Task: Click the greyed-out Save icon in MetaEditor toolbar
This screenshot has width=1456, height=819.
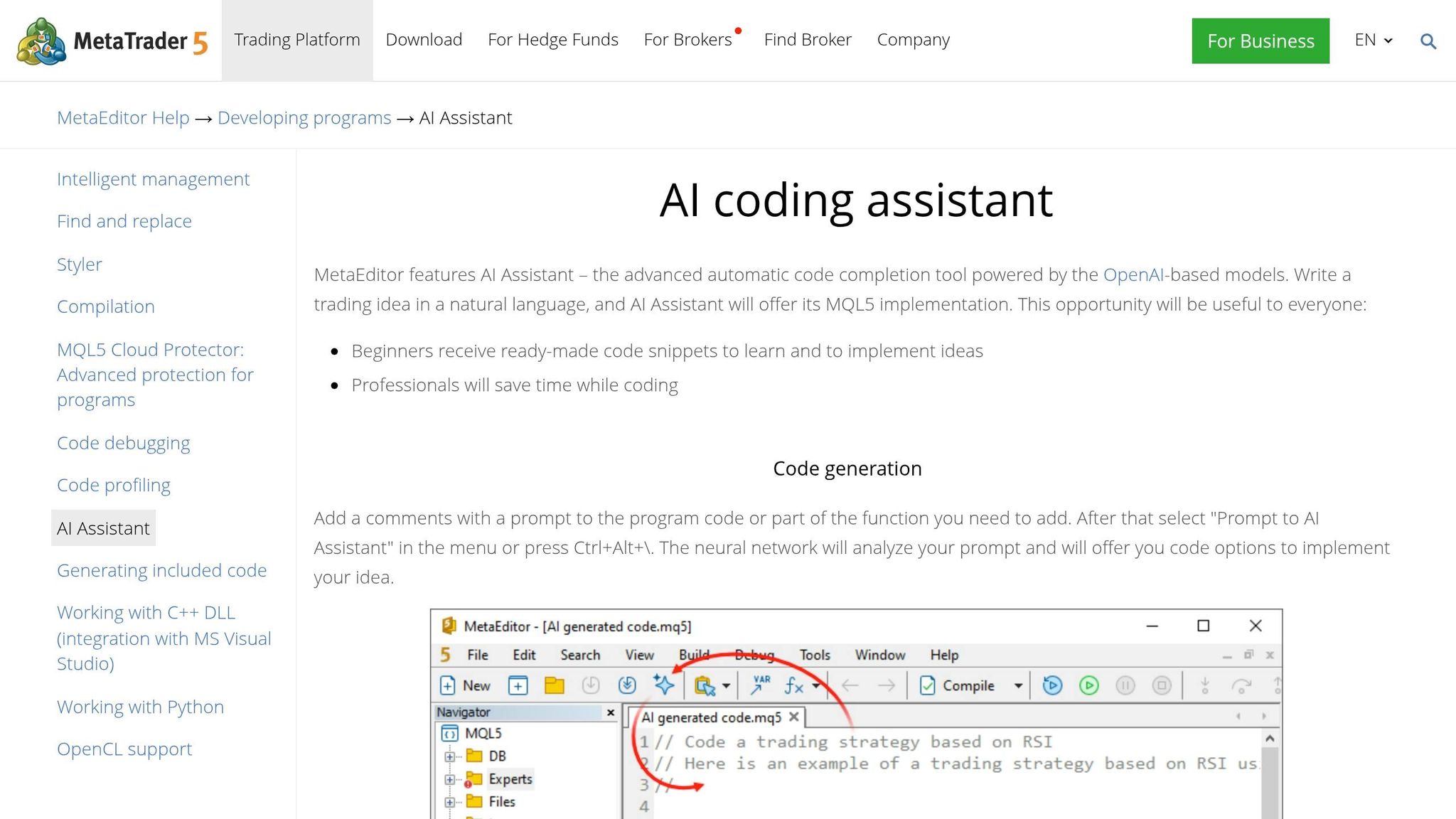Action: point(591,685)
